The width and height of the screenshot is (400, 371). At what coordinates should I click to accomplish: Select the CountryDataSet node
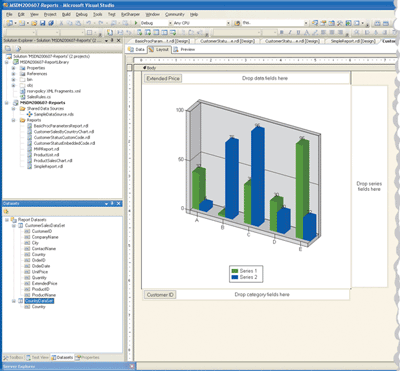[x=39, y=301]
